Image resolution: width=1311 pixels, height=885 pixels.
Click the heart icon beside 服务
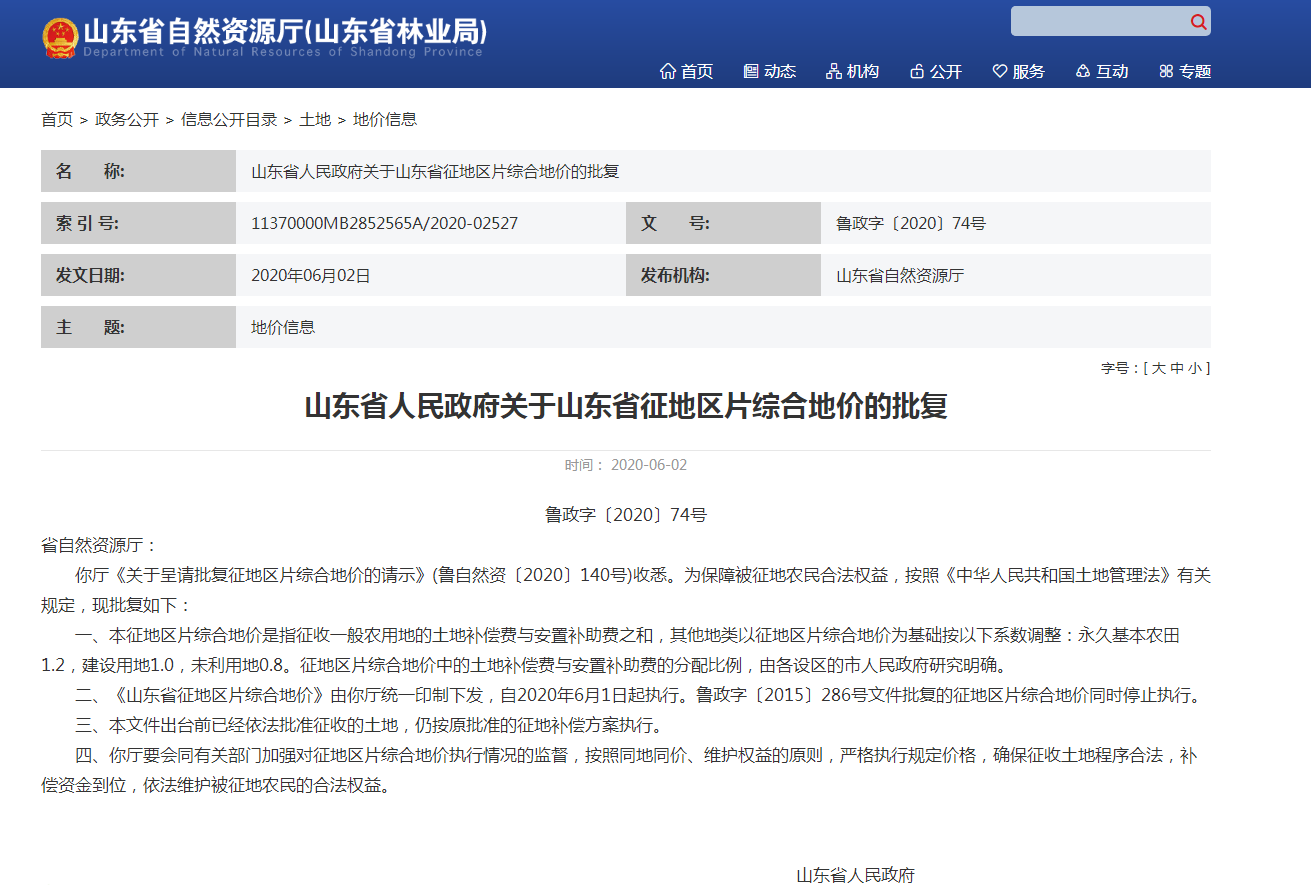(x=1000, y=71)
